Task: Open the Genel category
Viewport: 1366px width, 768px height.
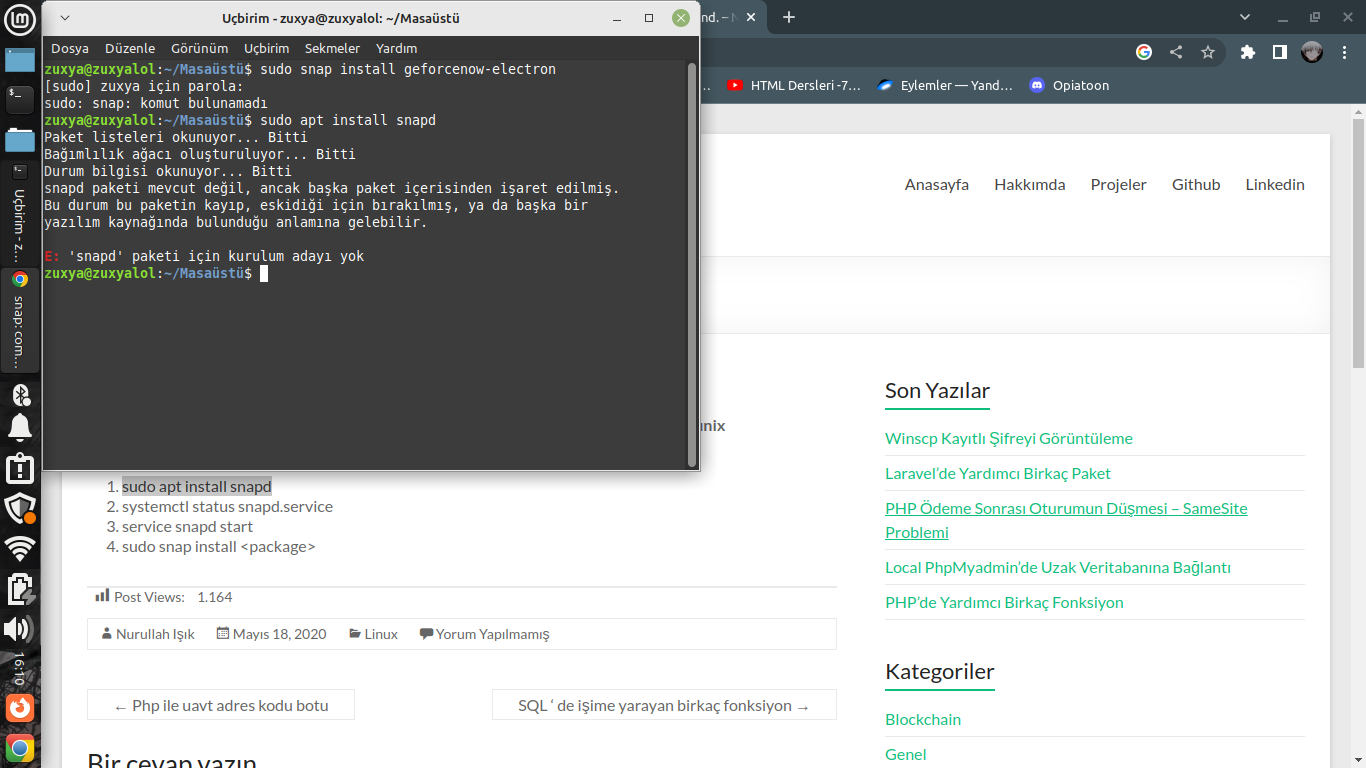Action: point(906,754)
